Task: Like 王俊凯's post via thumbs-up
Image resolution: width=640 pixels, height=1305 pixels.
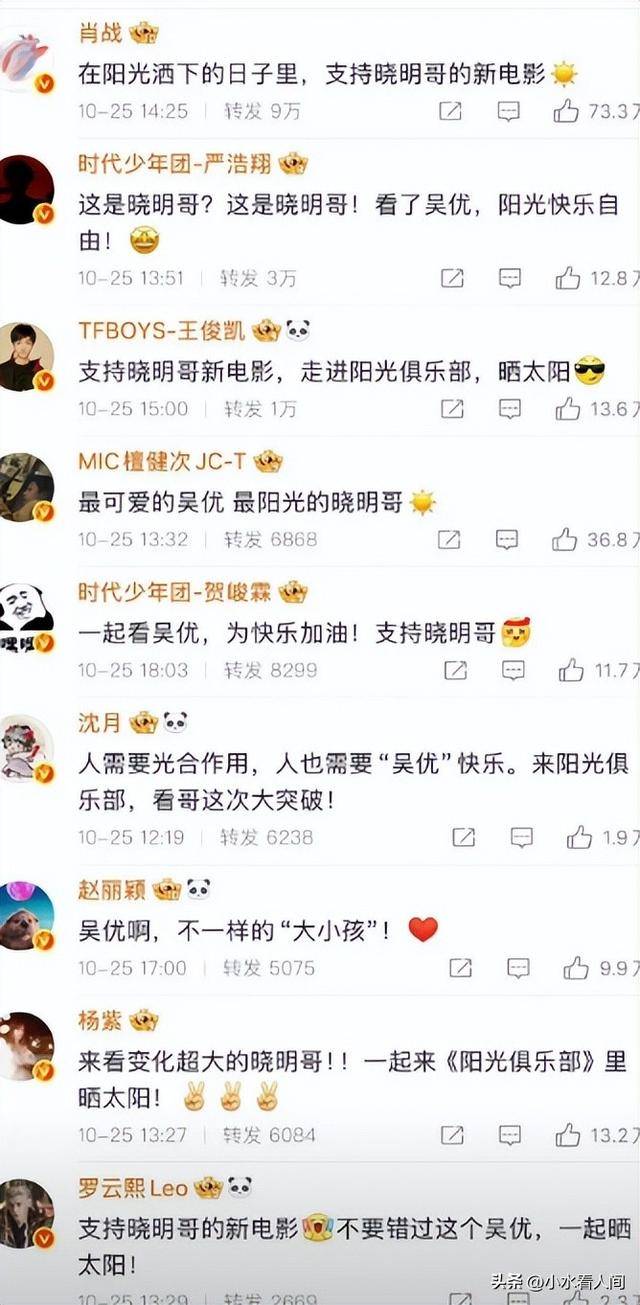Action: coord(568,408)
